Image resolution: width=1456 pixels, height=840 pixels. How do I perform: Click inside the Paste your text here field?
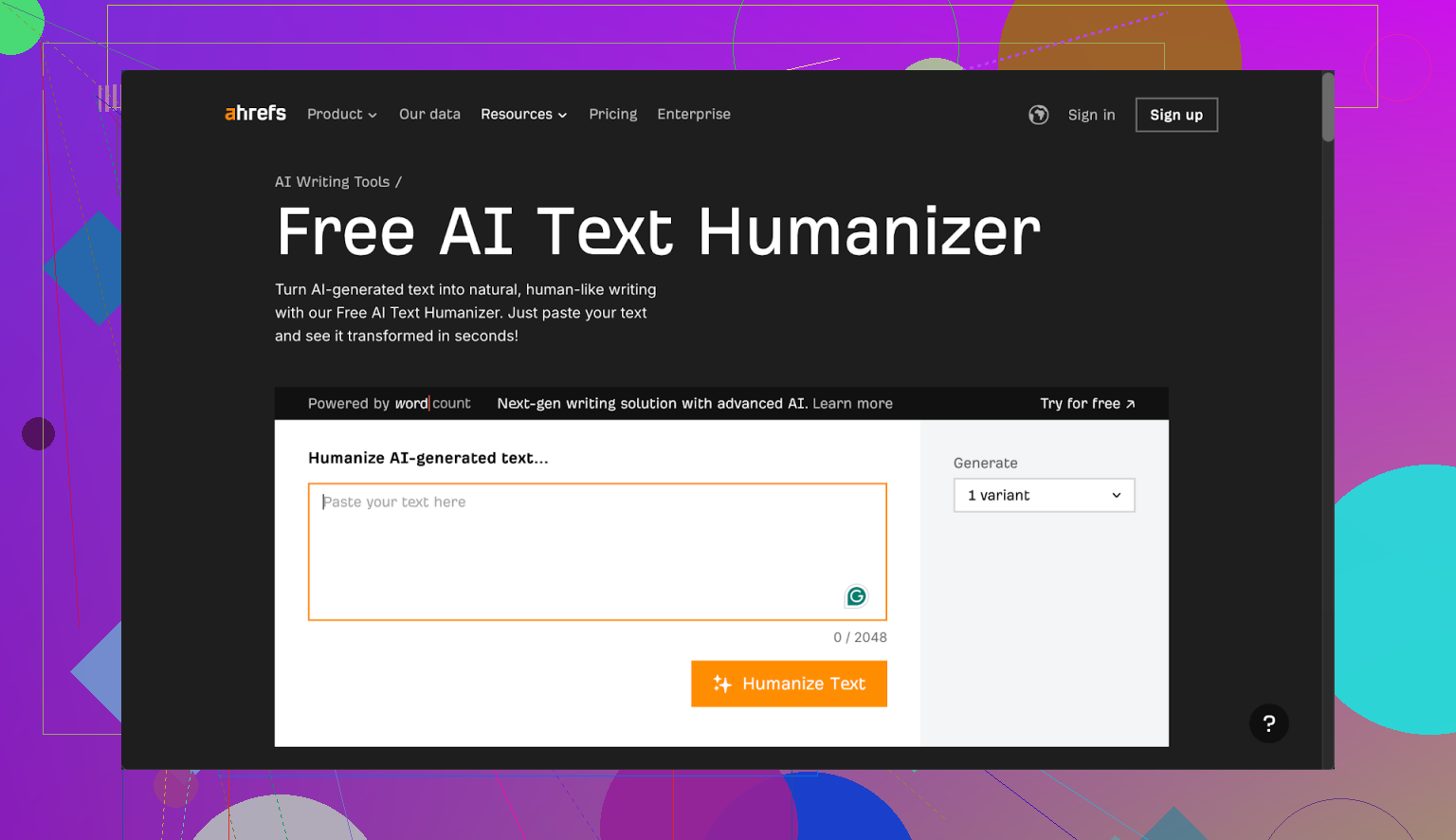[597, 550]
